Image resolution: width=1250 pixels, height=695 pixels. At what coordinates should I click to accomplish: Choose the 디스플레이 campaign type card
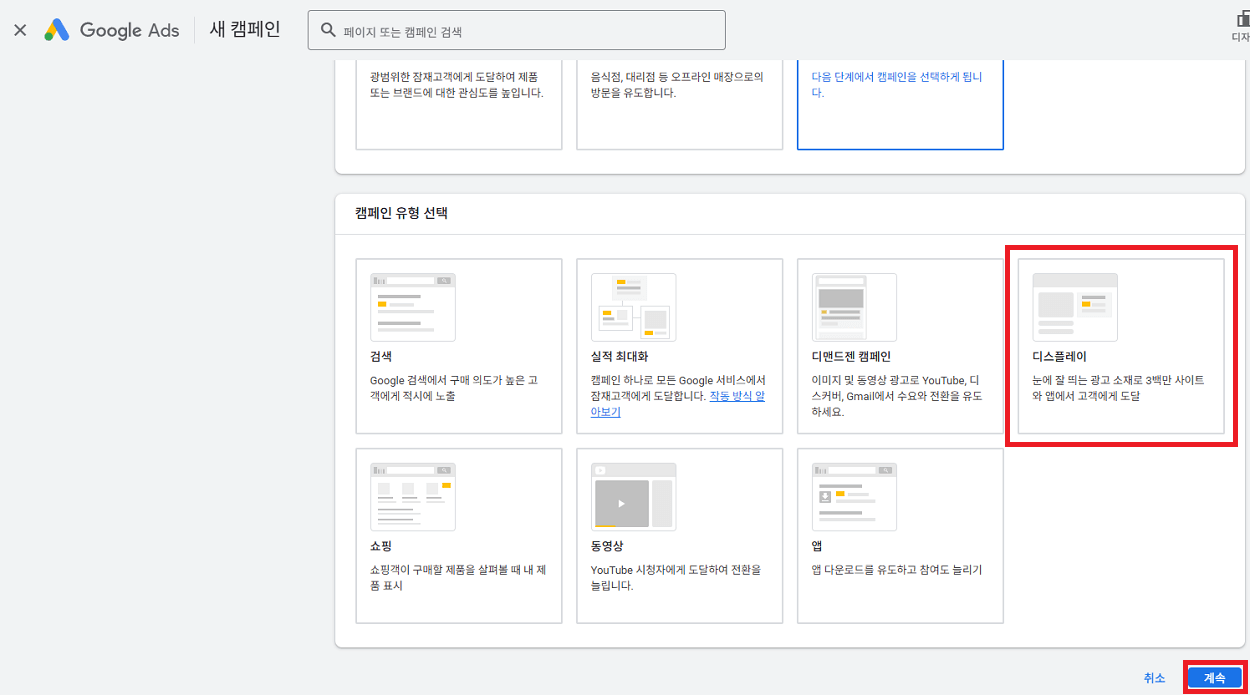[1121, 346]
